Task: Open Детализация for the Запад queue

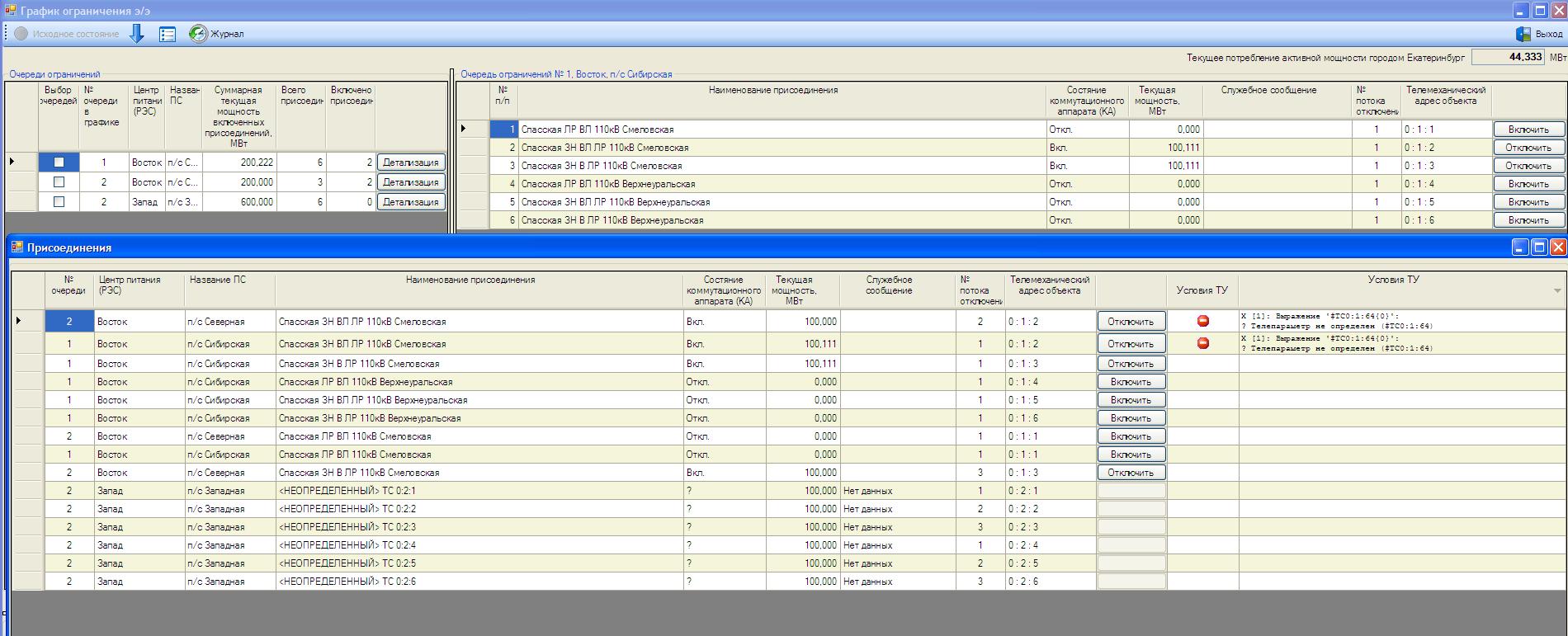Action: coord(410,202)
